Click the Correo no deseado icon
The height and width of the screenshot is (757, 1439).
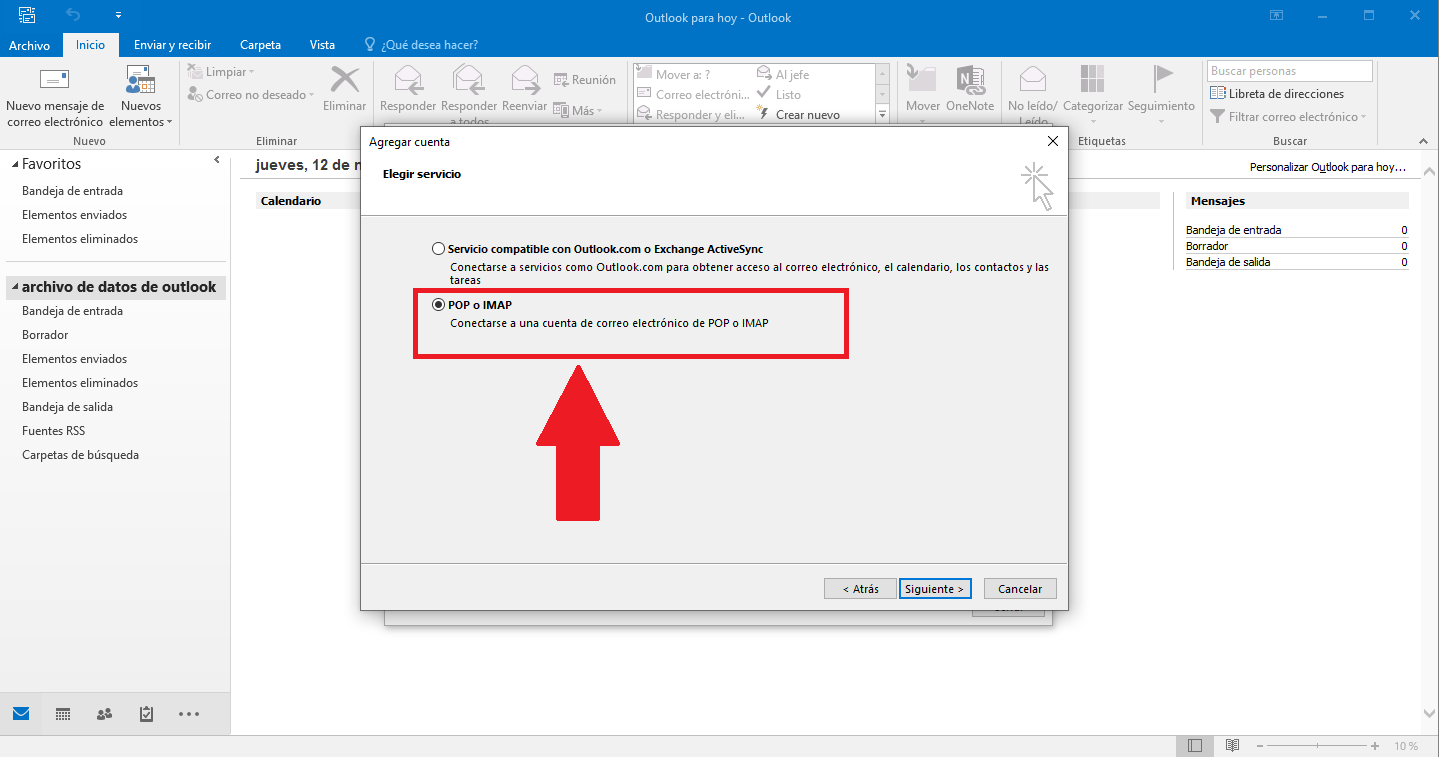pos(195,95)
